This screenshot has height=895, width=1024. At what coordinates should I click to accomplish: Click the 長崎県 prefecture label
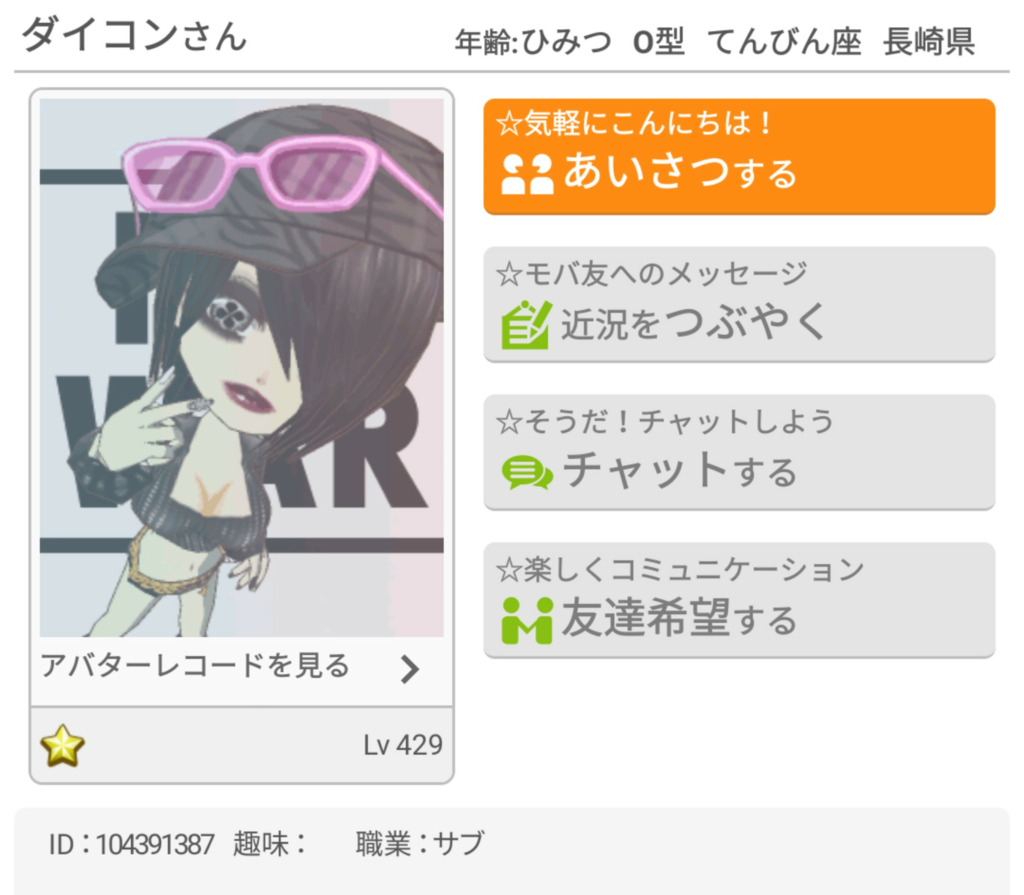(929, 42)
